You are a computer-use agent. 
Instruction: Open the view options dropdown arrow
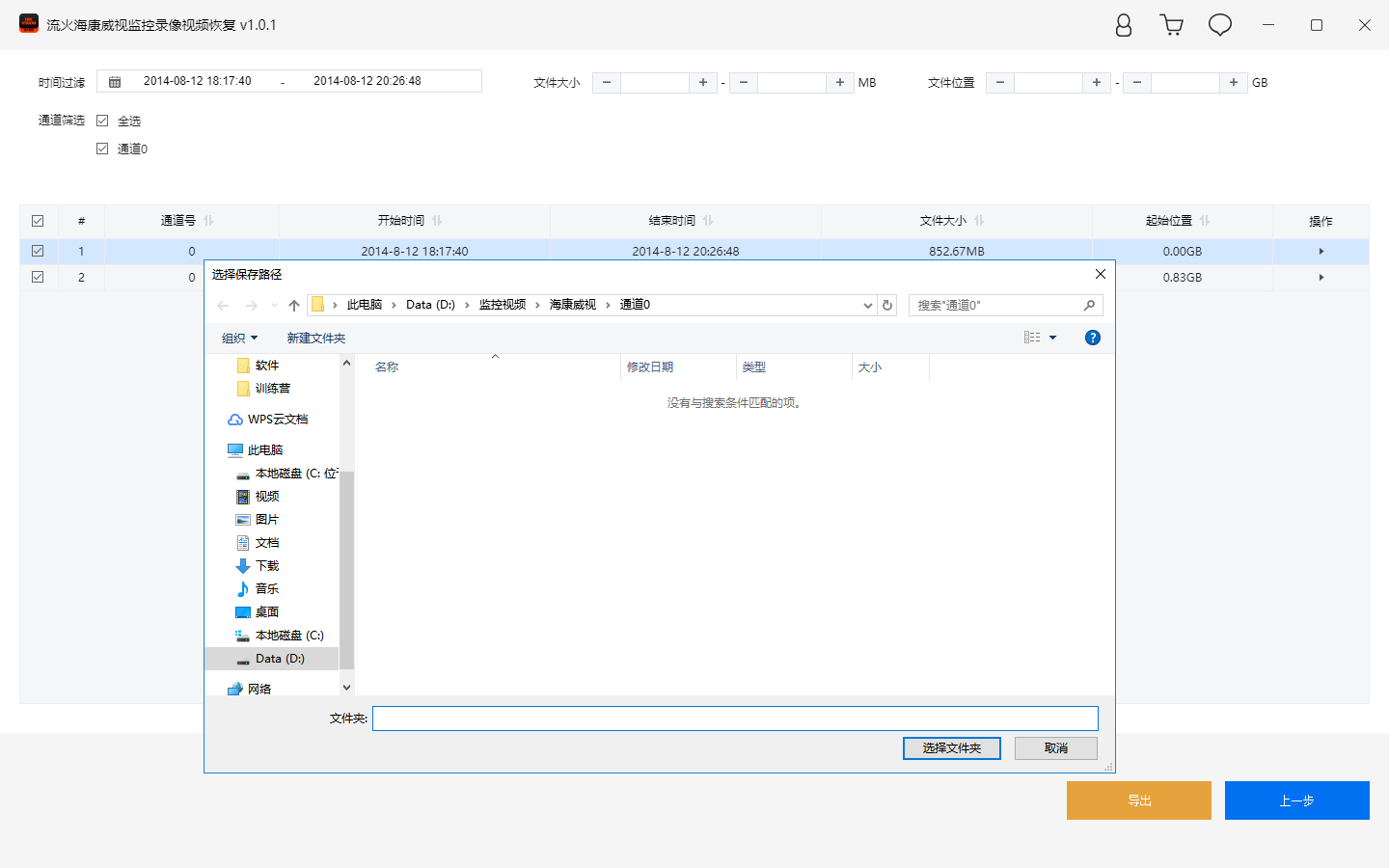tap(1052, 338)
